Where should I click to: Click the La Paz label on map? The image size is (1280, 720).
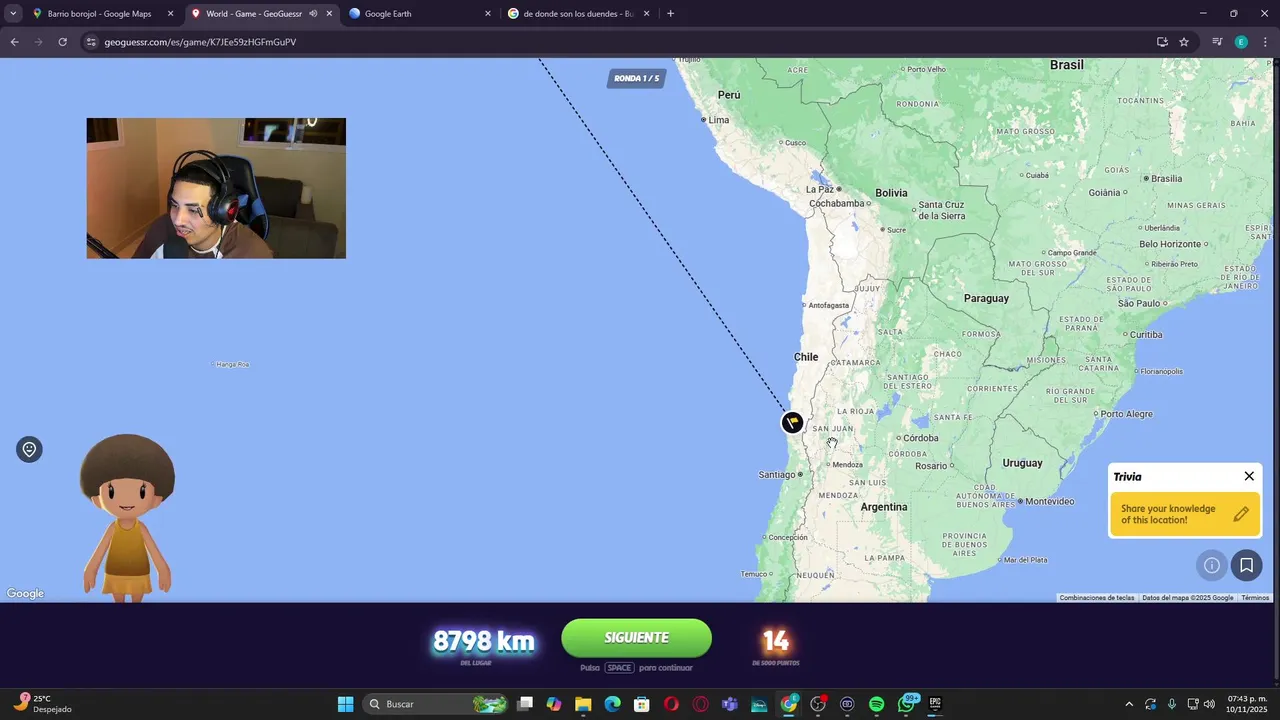pyautogui.click(x=820, y=189)
